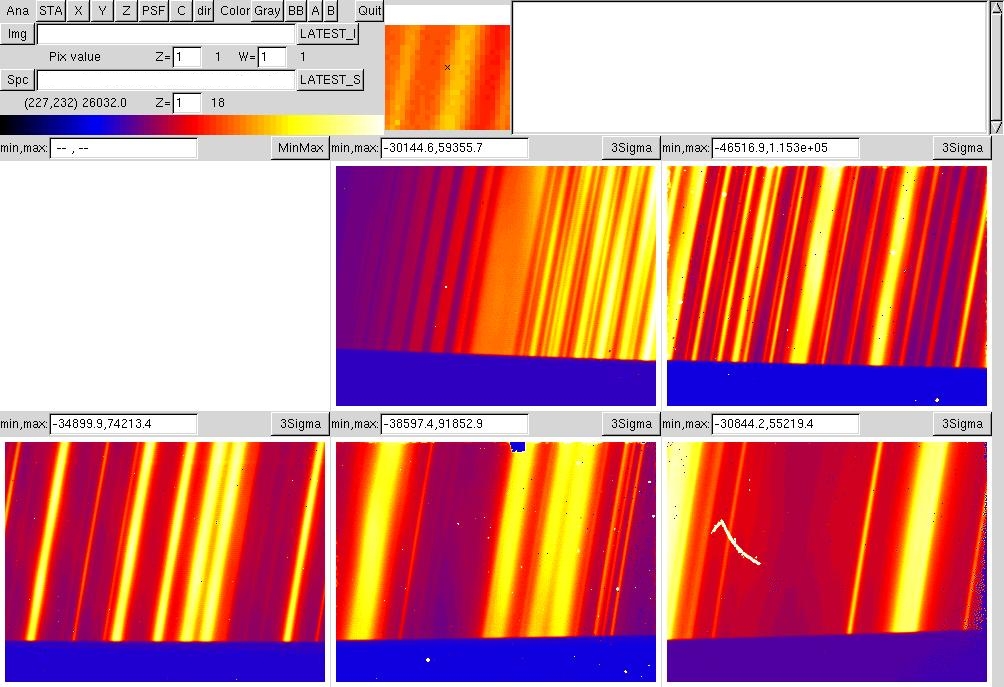This screenshot has height=687, width=1004.
Task: Pick colormap B
Action: 331,11
